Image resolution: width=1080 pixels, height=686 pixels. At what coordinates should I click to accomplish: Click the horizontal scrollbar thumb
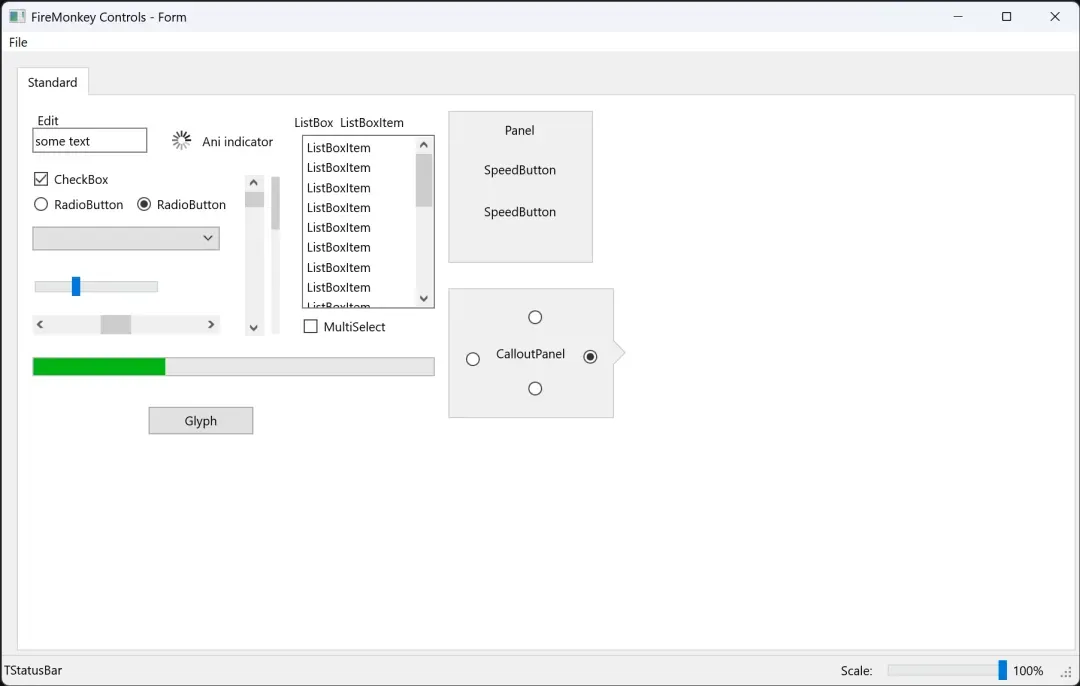pyautogui.click(x=116, y=324)
